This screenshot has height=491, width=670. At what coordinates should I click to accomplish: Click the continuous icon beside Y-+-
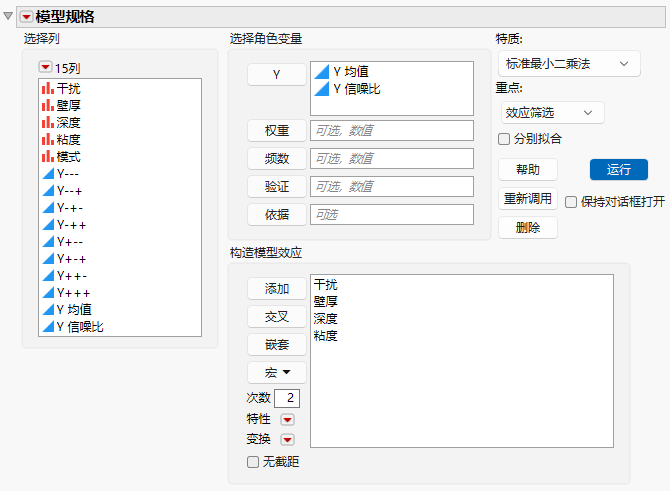[x=48, y=208]
